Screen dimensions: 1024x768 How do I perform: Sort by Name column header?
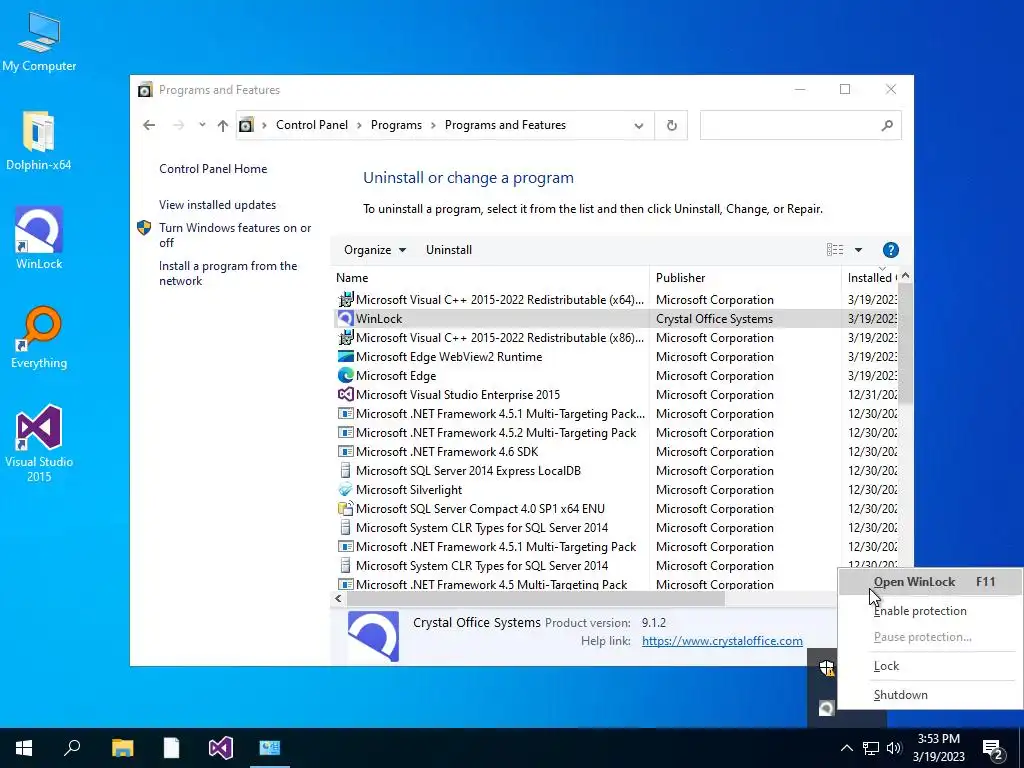tap(490, 278)
